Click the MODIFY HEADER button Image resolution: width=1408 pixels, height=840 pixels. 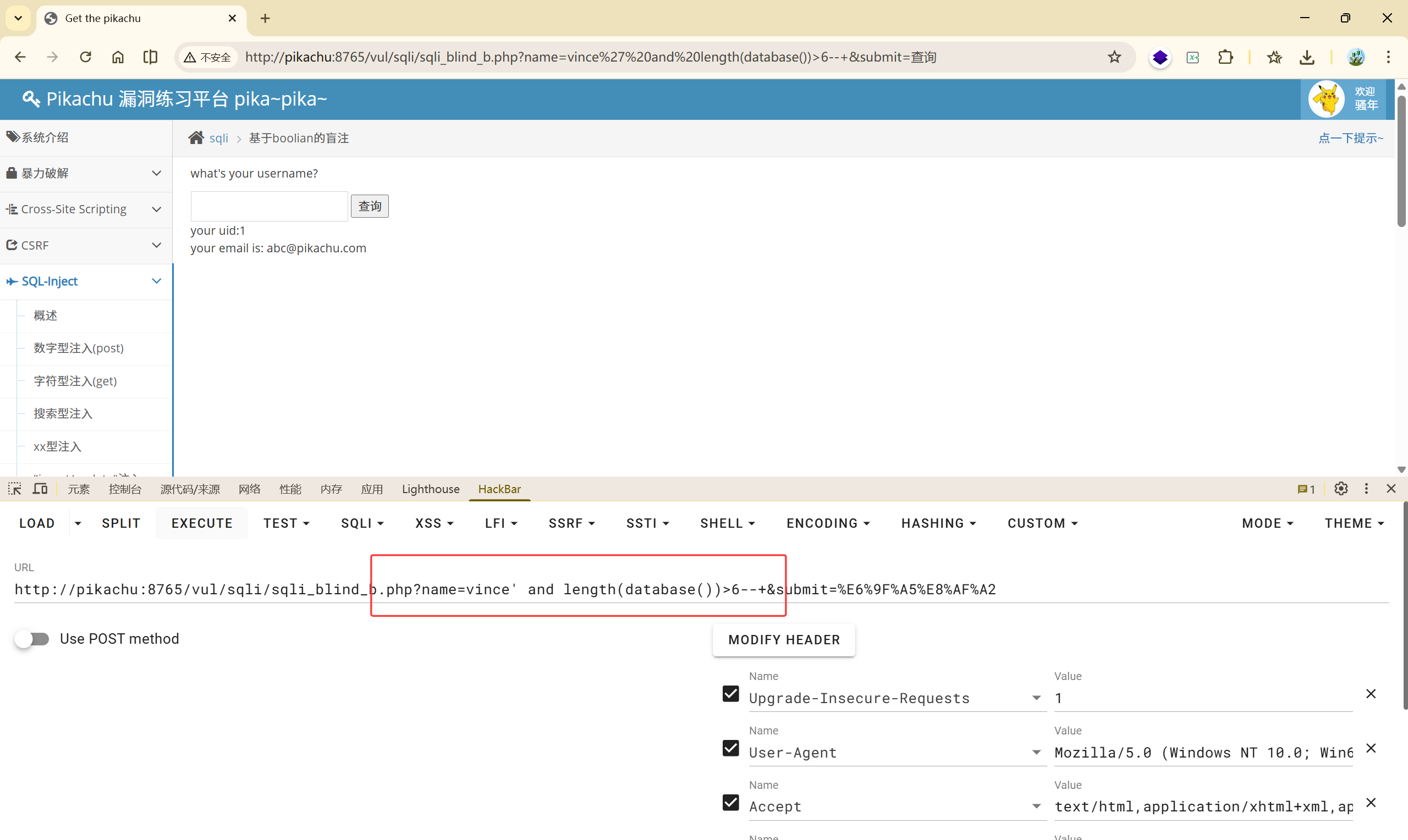pyautogui.click(x=784, y=640)
